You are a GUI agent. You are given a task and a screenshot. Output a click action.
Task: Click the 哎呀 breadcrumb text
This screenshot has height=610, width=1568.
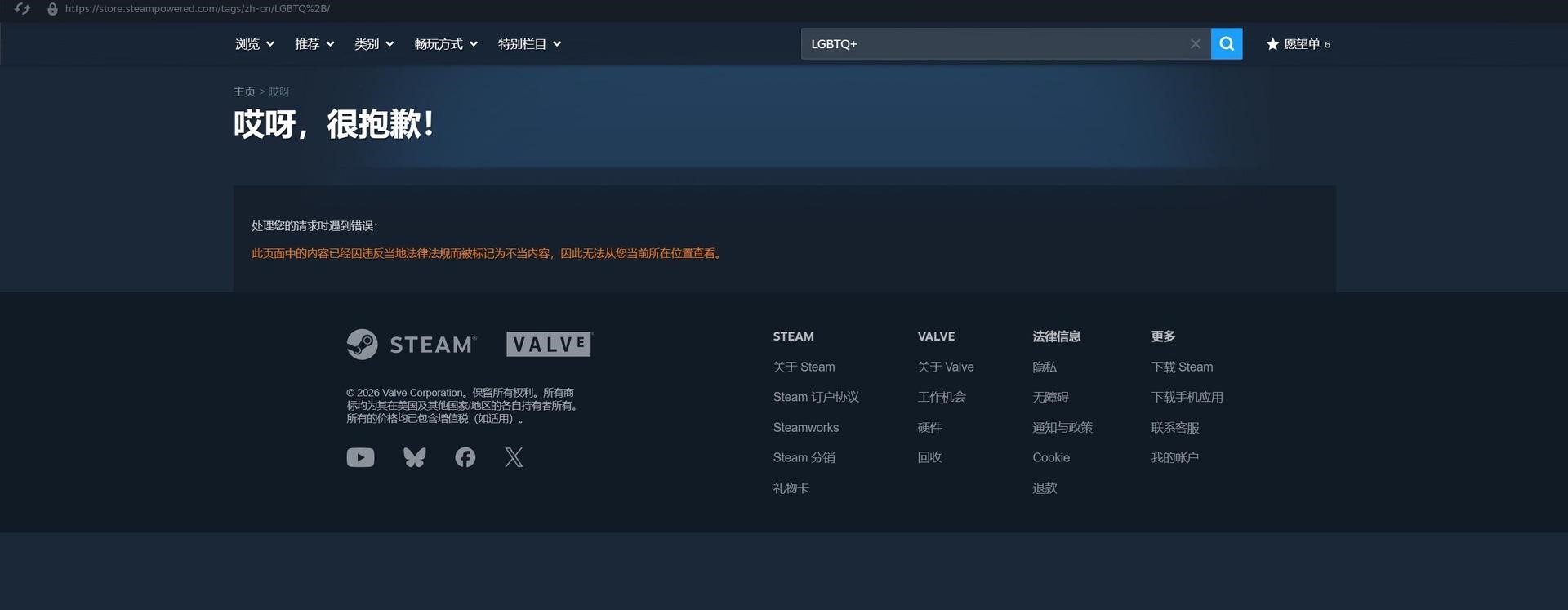click(279, 91)
